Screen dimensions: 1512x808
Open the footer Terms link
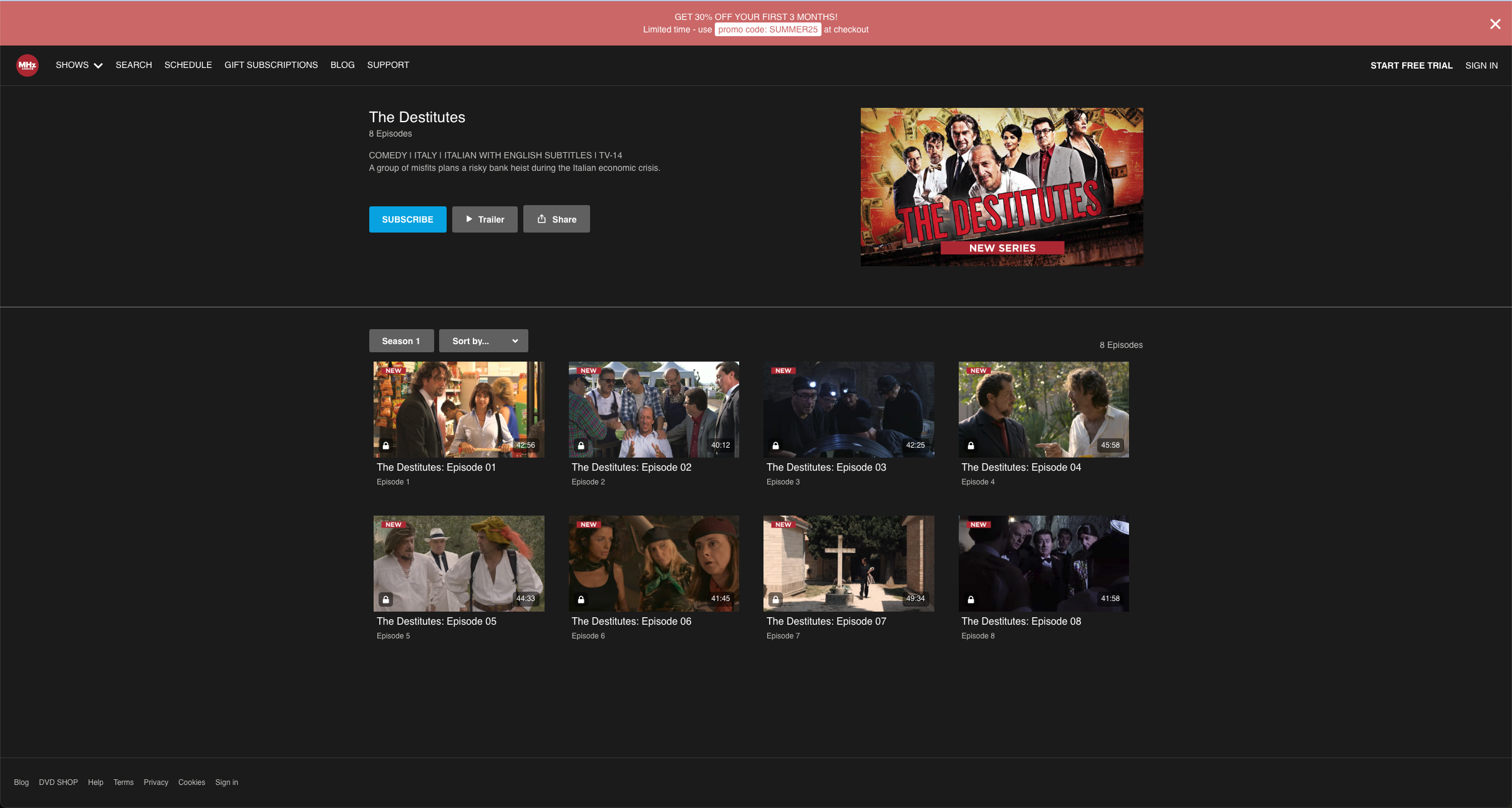pos(124,782)
